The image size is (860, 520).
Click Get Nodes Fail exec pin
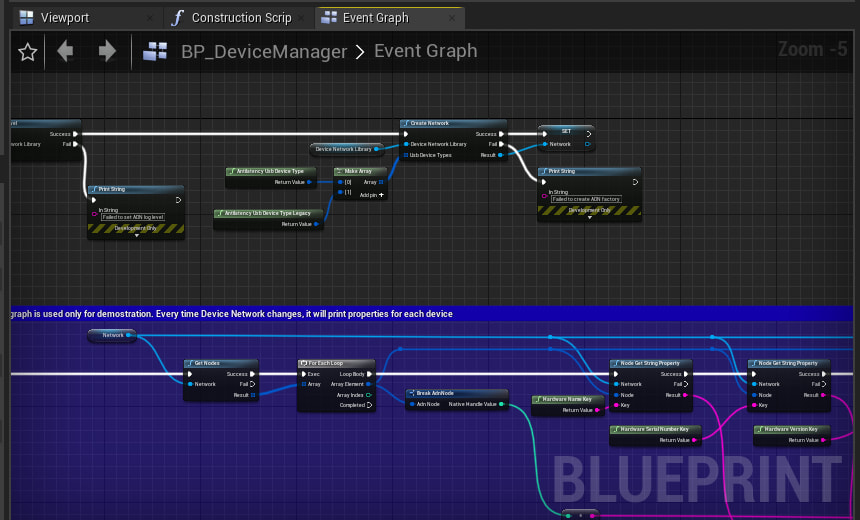(253, 385)
